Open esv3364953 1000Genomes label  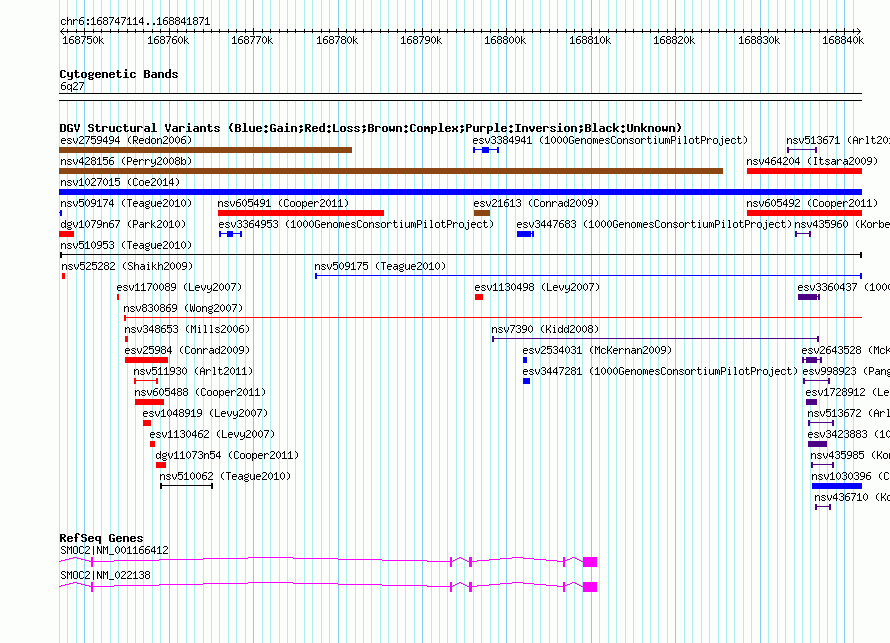[356, 224]
